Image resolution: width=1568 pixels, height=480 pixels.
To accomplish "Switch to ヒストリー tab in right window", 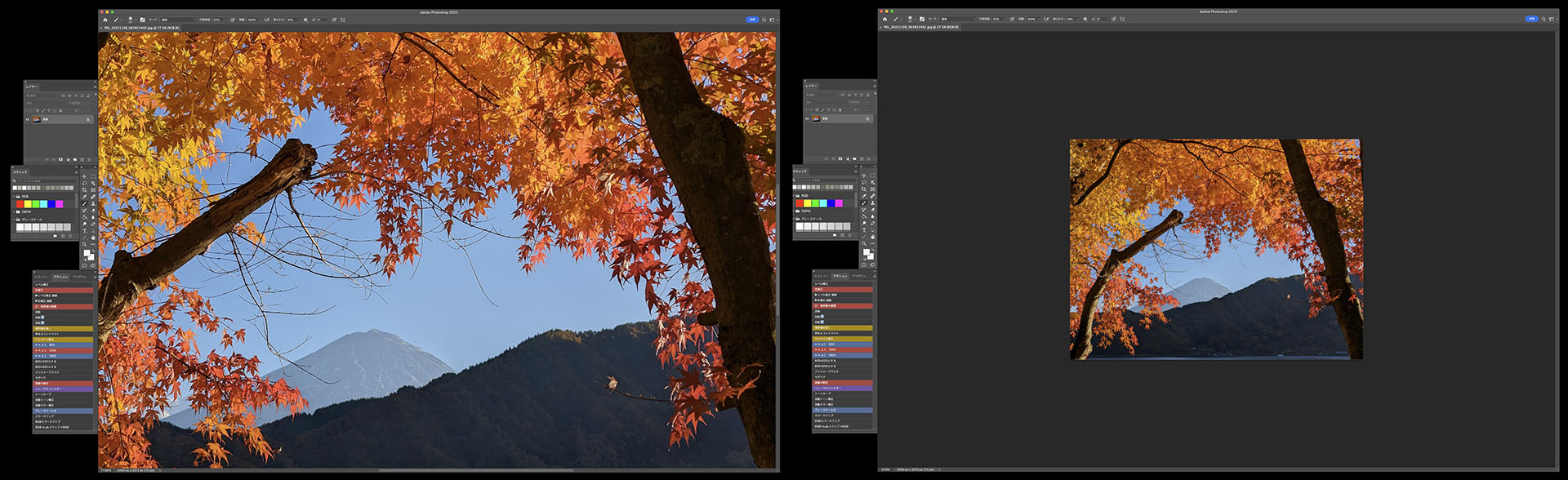I will pos(821,276).
